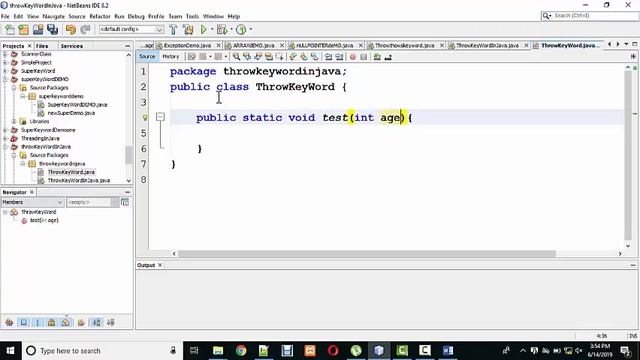
Task: Switch to the History view of the editor
Action: click(x=171, y=57)
